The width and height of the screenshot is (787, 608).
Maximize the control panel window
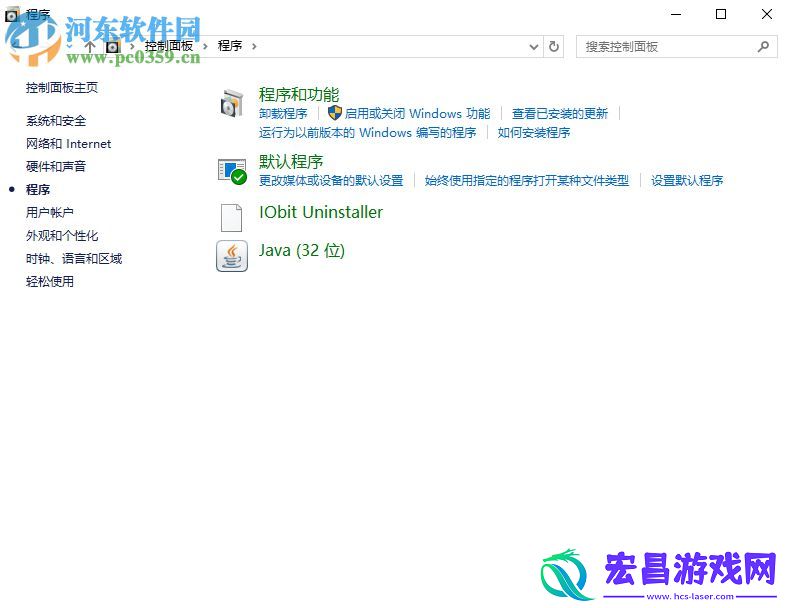[721, 14]
